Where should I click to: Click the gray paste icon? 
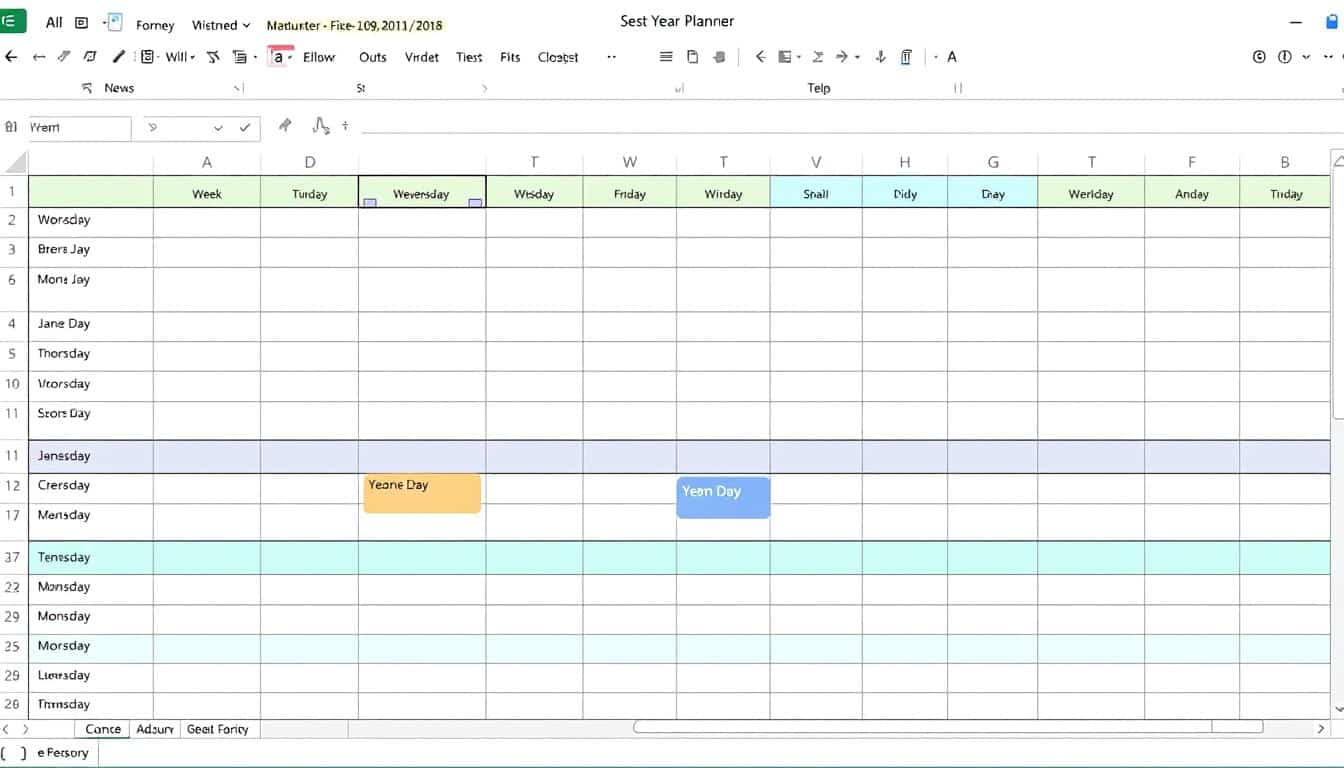[x=719, y=57]
